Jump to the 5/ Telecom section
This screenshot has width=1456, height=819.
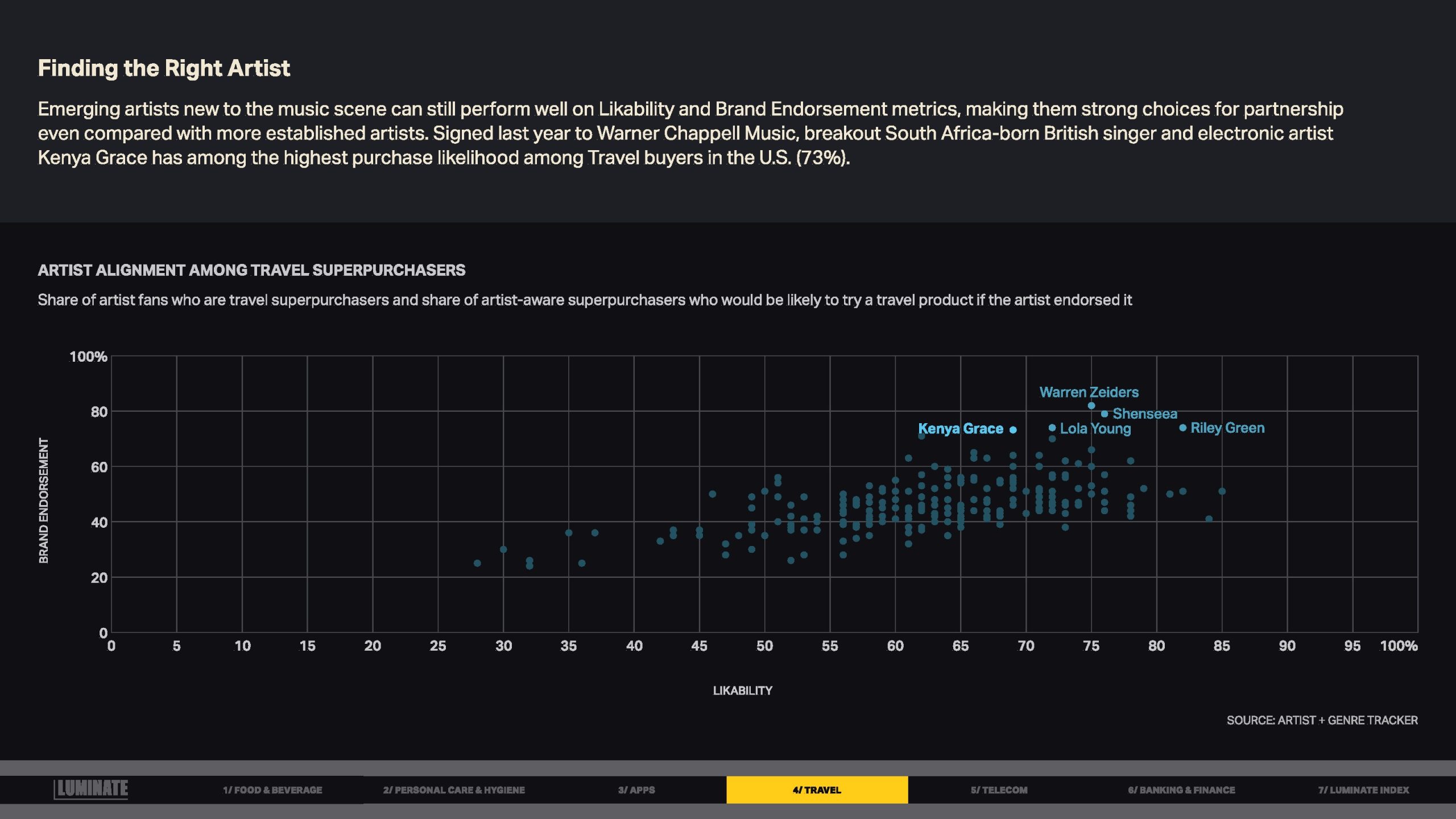[999, 790]
